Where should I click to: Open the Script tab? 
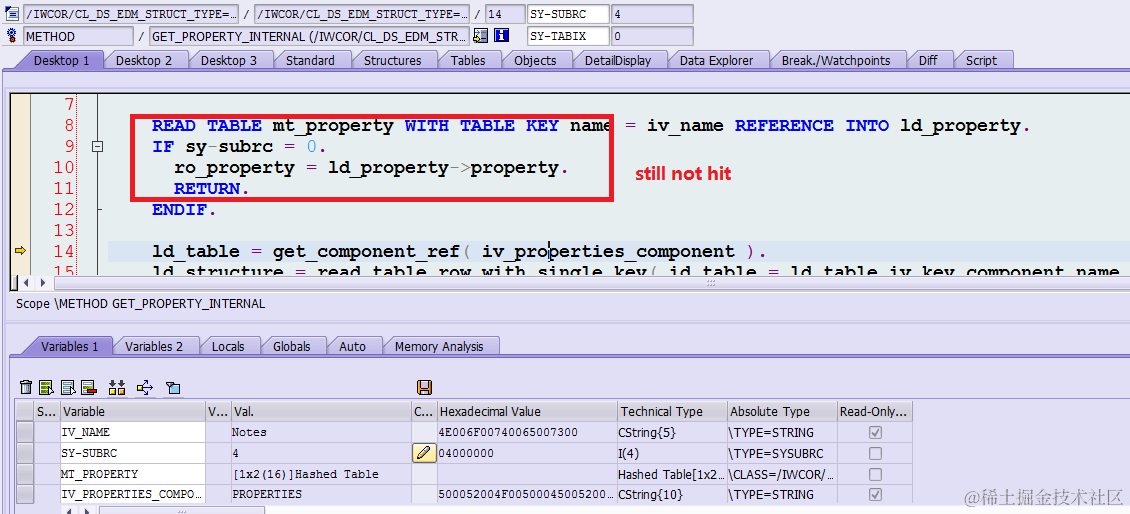[x=982, y=61]
